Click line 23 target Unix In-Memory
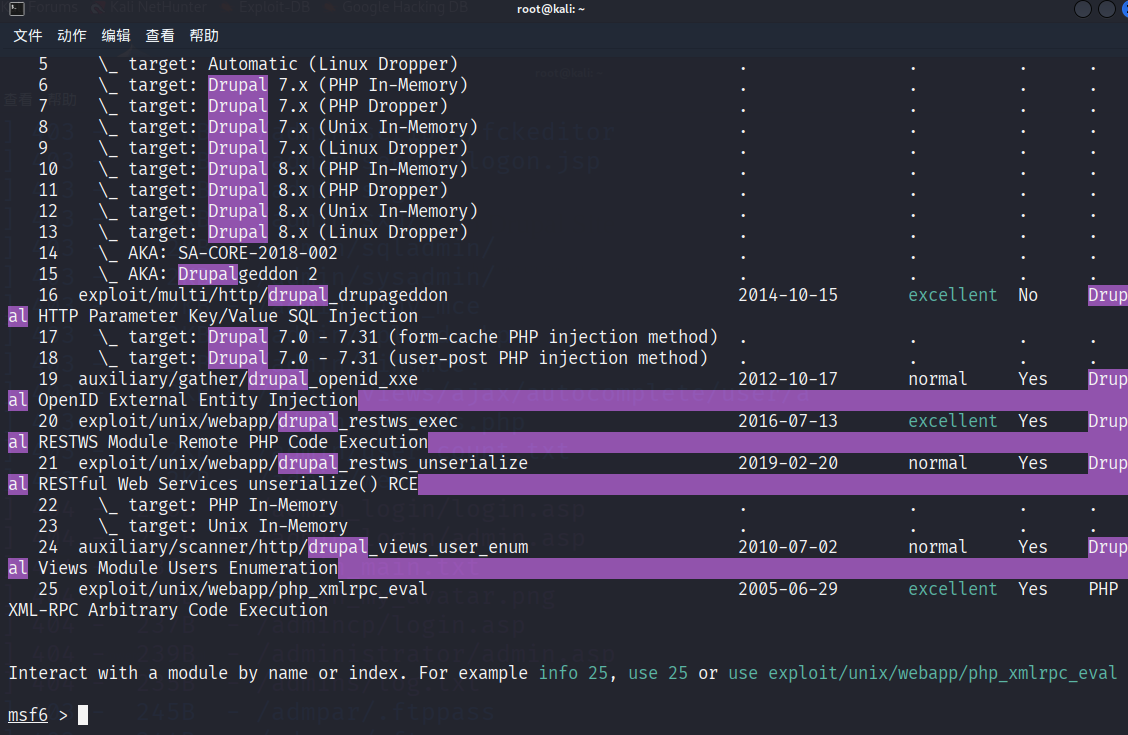The height and width of the screenshot is (735, 1128). pyautogui.click(x=223, y=526)
